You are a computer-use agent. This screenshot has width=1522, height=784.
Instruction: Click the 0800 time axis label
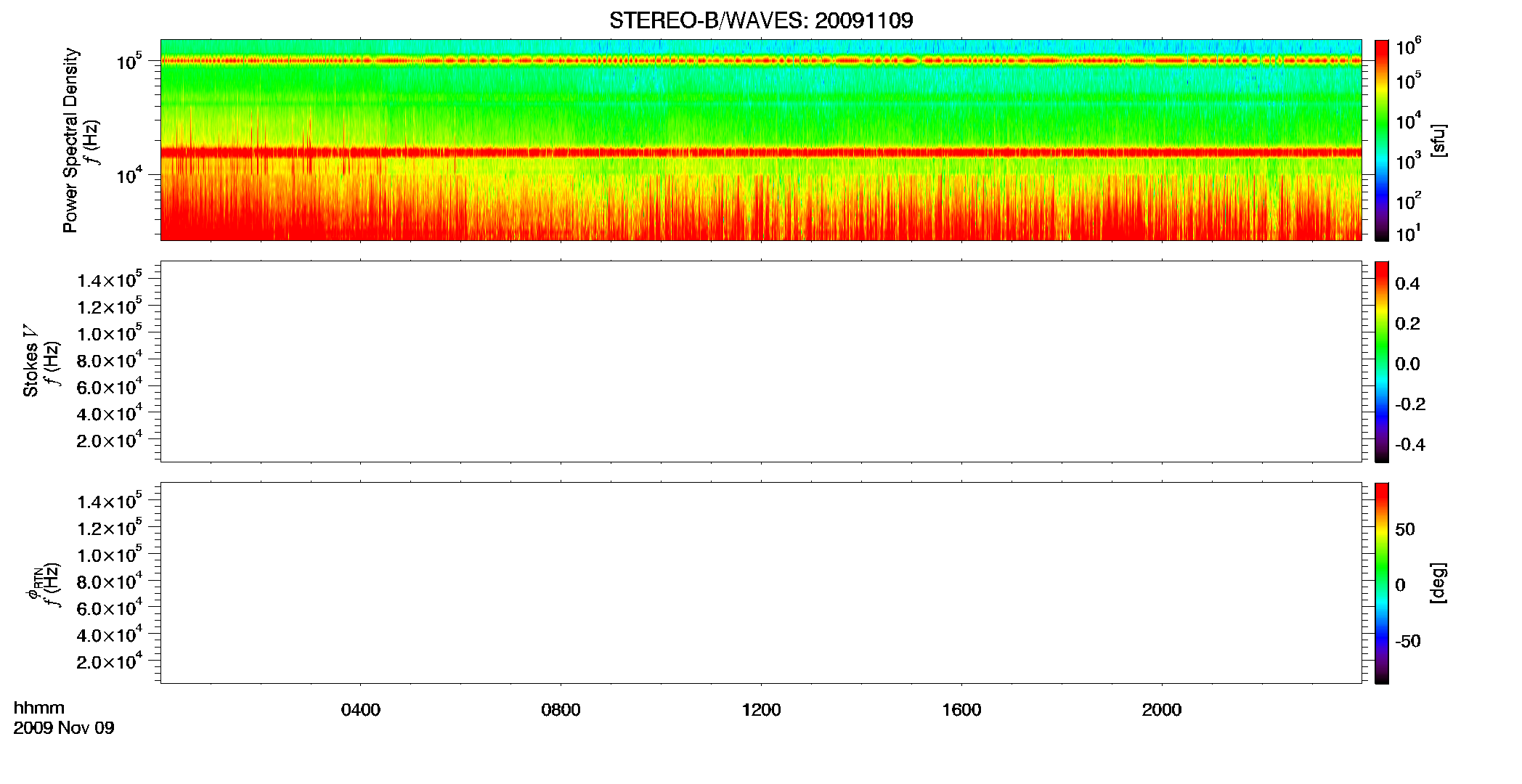click(561, 710)
